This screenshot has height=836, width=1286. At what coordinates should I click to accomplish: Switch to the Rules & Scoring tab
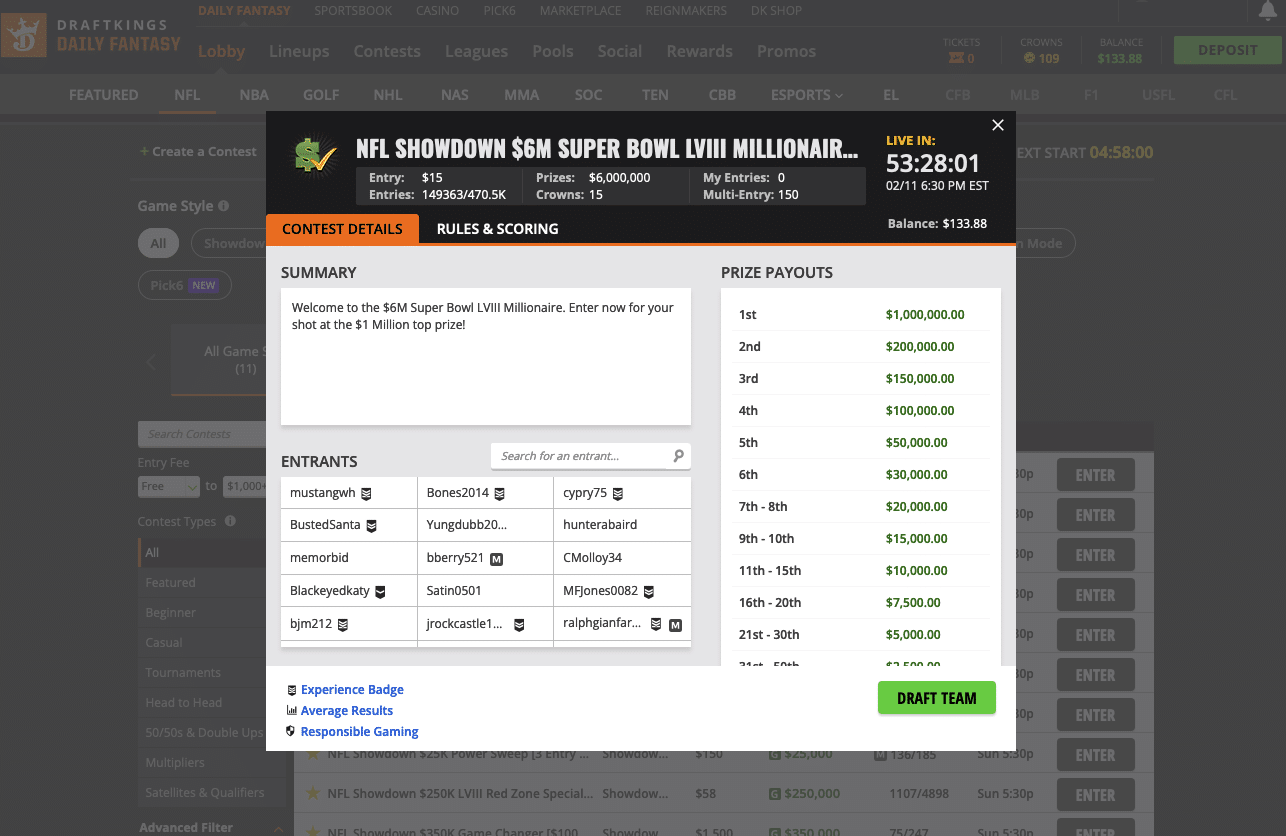click(497, 228)
